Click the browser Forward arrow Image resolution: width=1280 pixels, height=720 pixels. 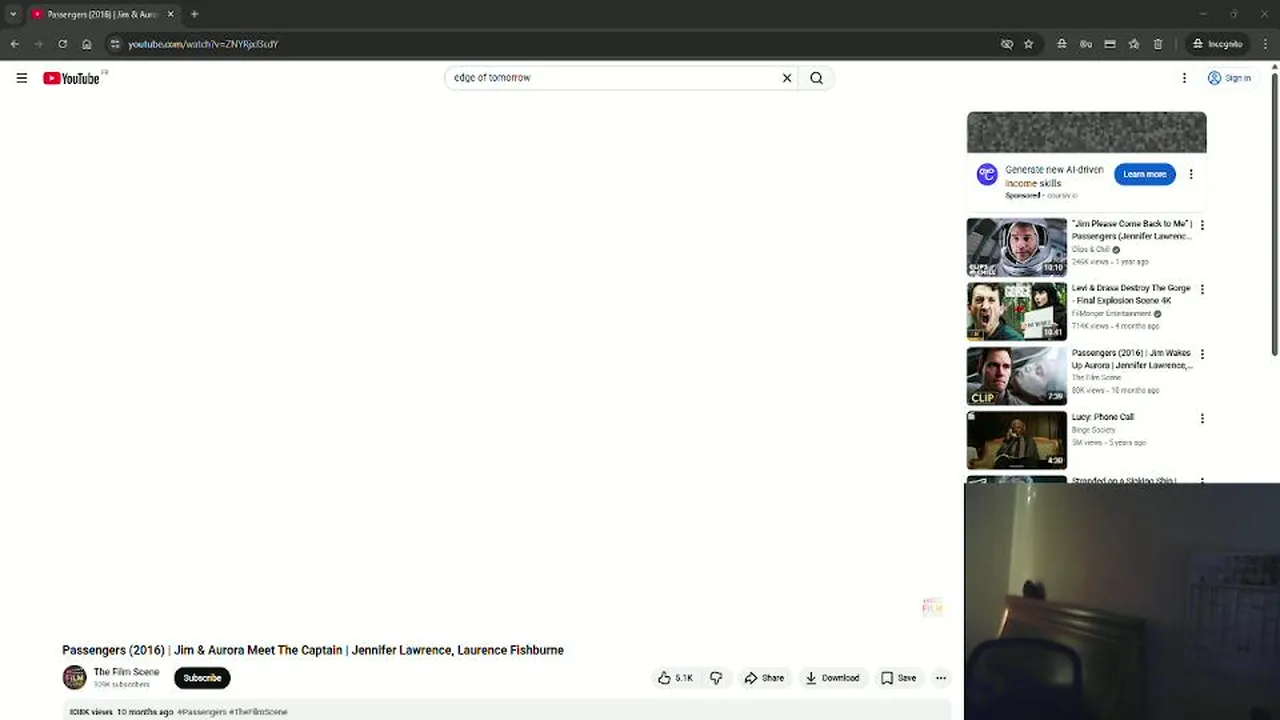(39, 44)
